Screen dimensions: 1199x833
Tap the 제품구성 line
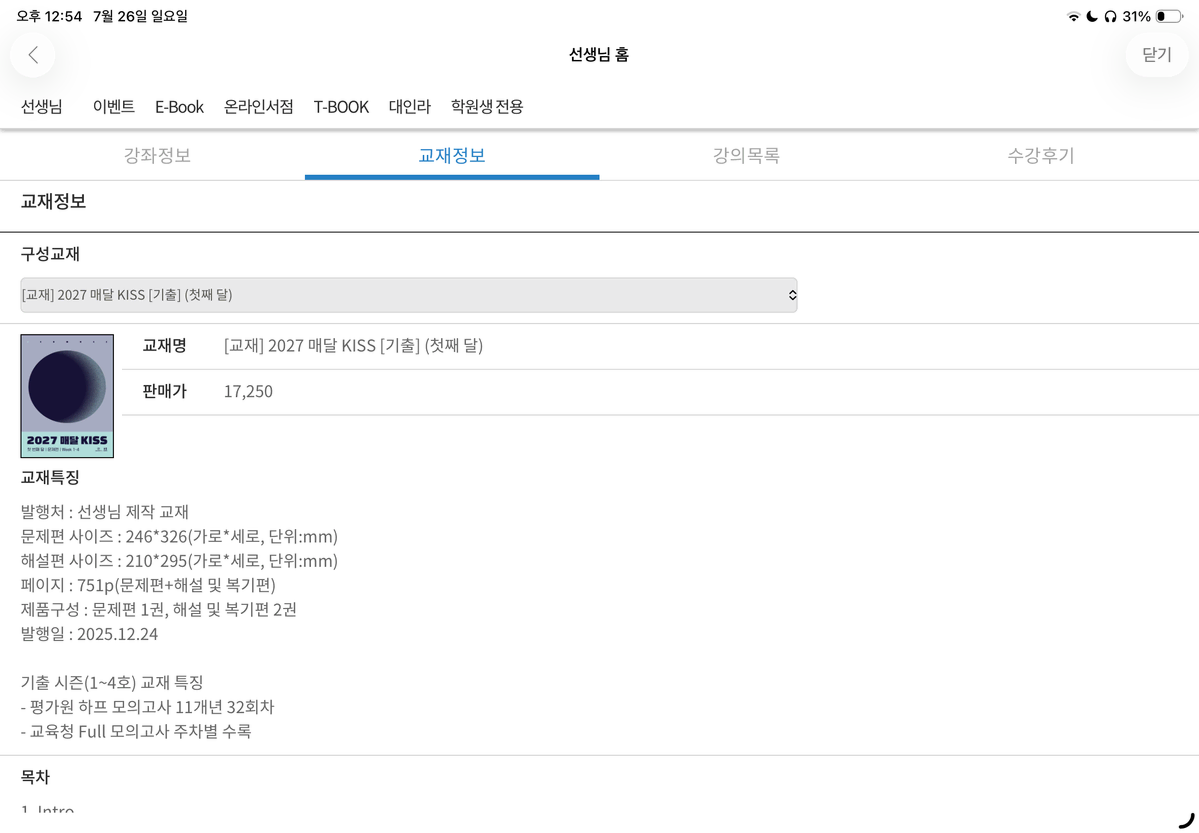tap(159, 610)
